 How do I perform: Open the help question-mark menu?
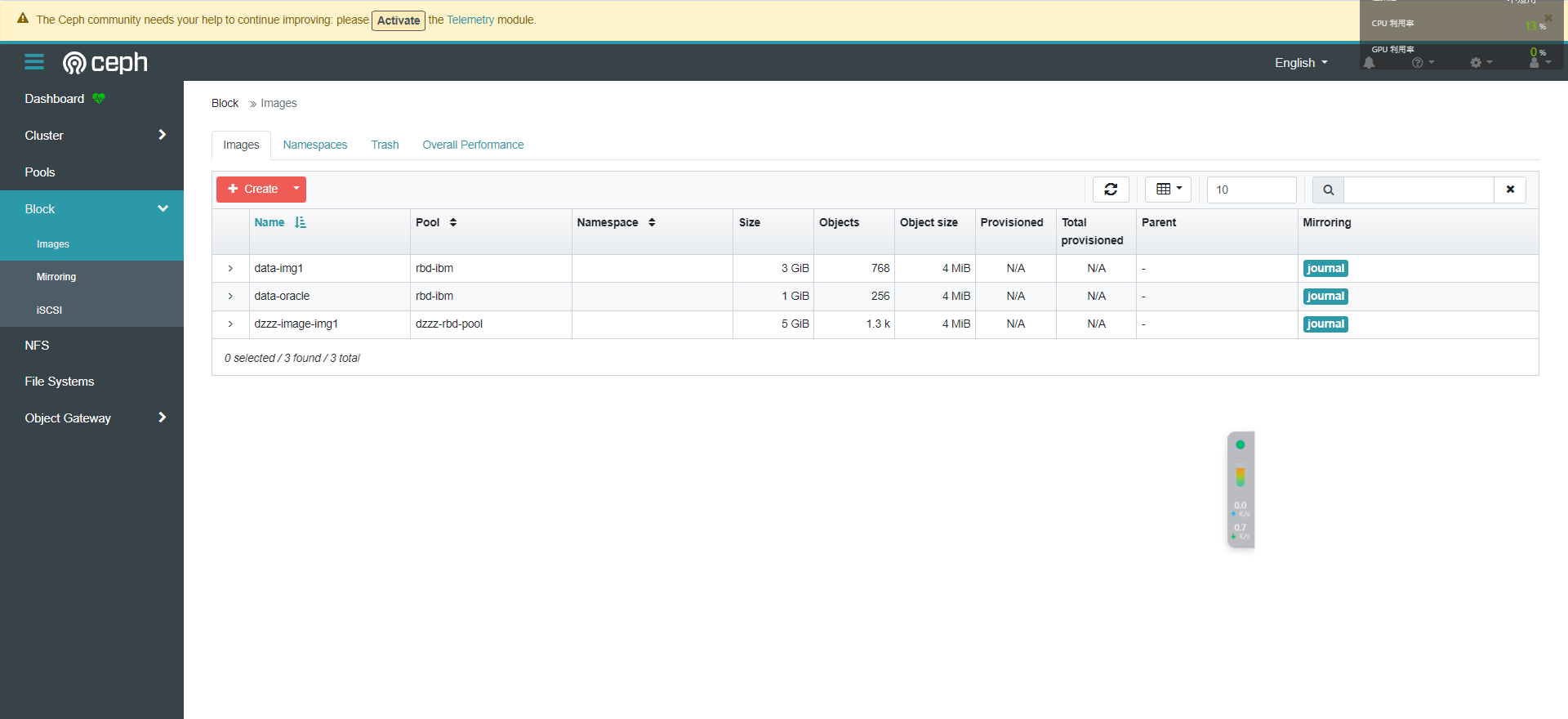click(x=1423, y=63)
